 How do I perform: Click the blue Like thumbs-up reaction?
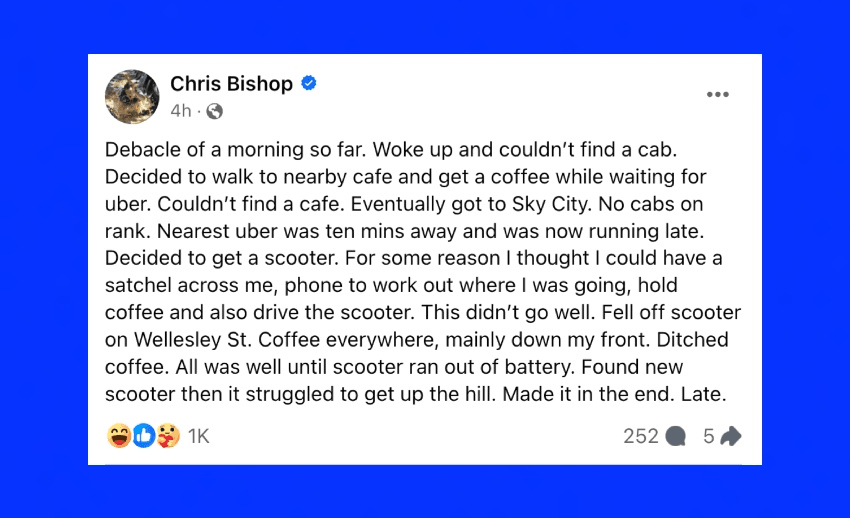(144, 436)
